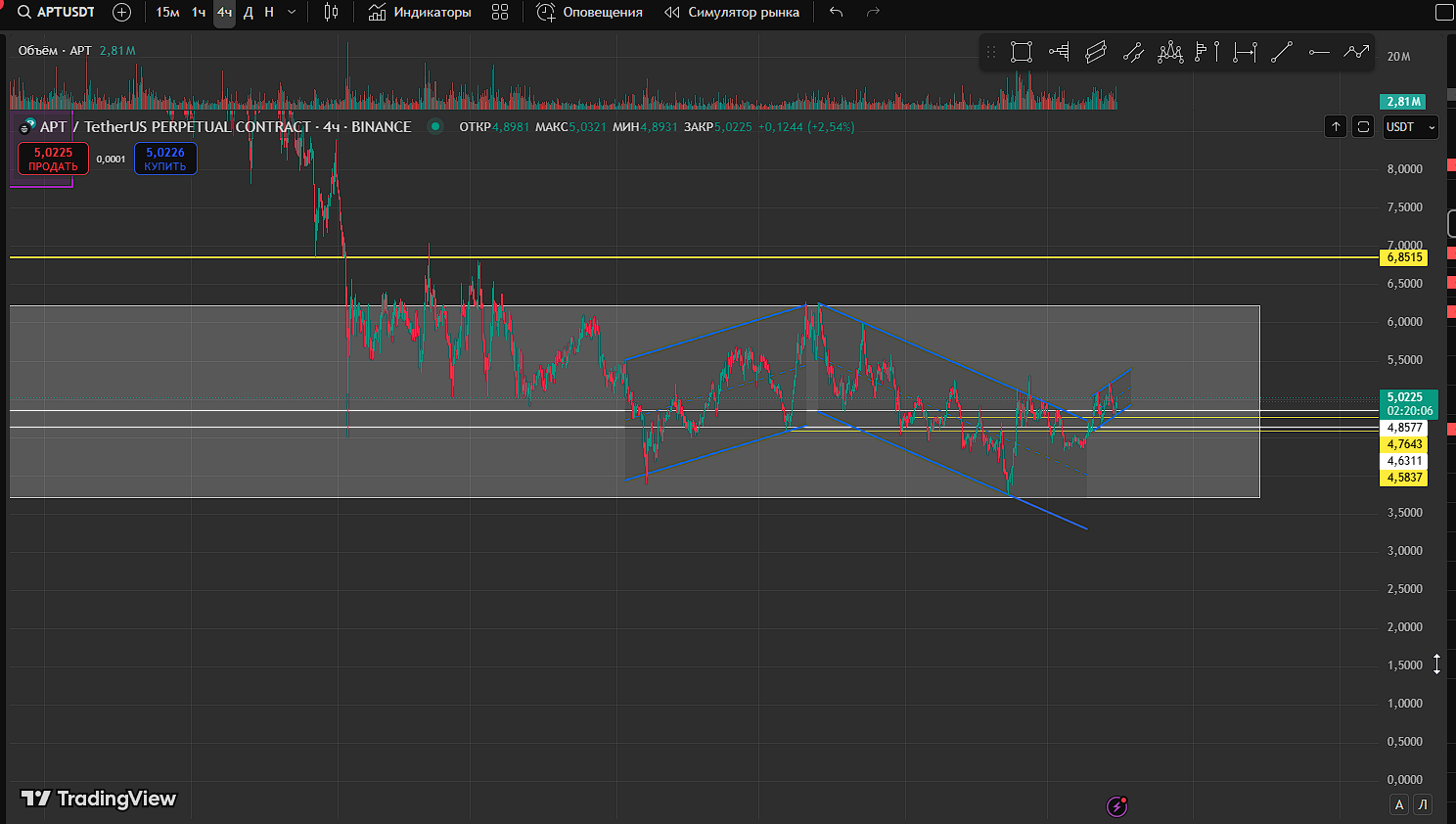The height and width of the screenshot is (824, 1456).
Task: Open the indicator templates grid icon
Action: [500, 12]
